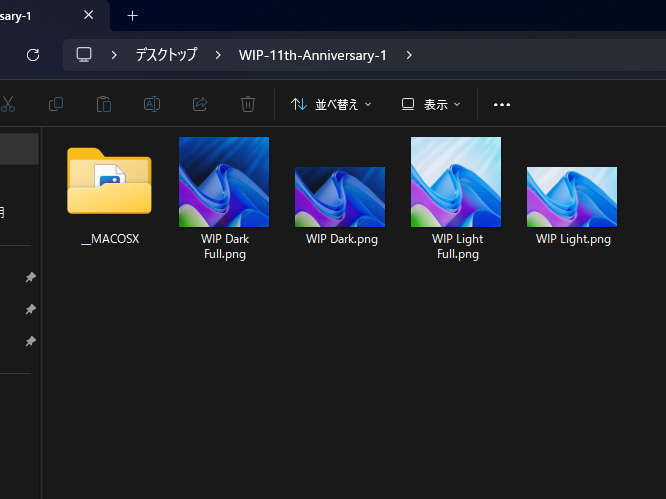The height and width of the screenshot is (499, 666).
Task: Open the 表示 view dropdown
Action: [431, 104]
